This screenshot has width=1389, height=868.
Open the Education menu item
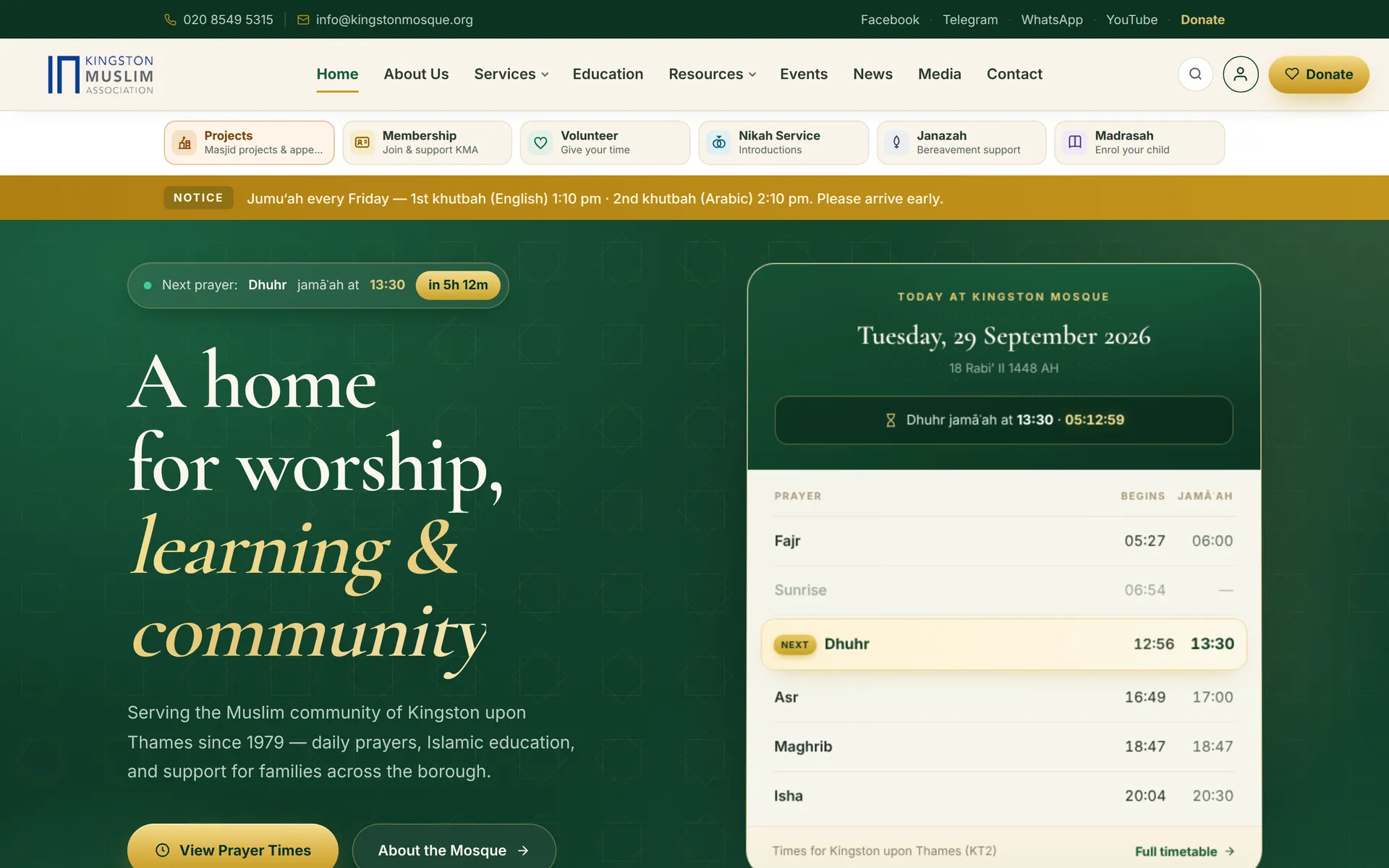point(608,74)
